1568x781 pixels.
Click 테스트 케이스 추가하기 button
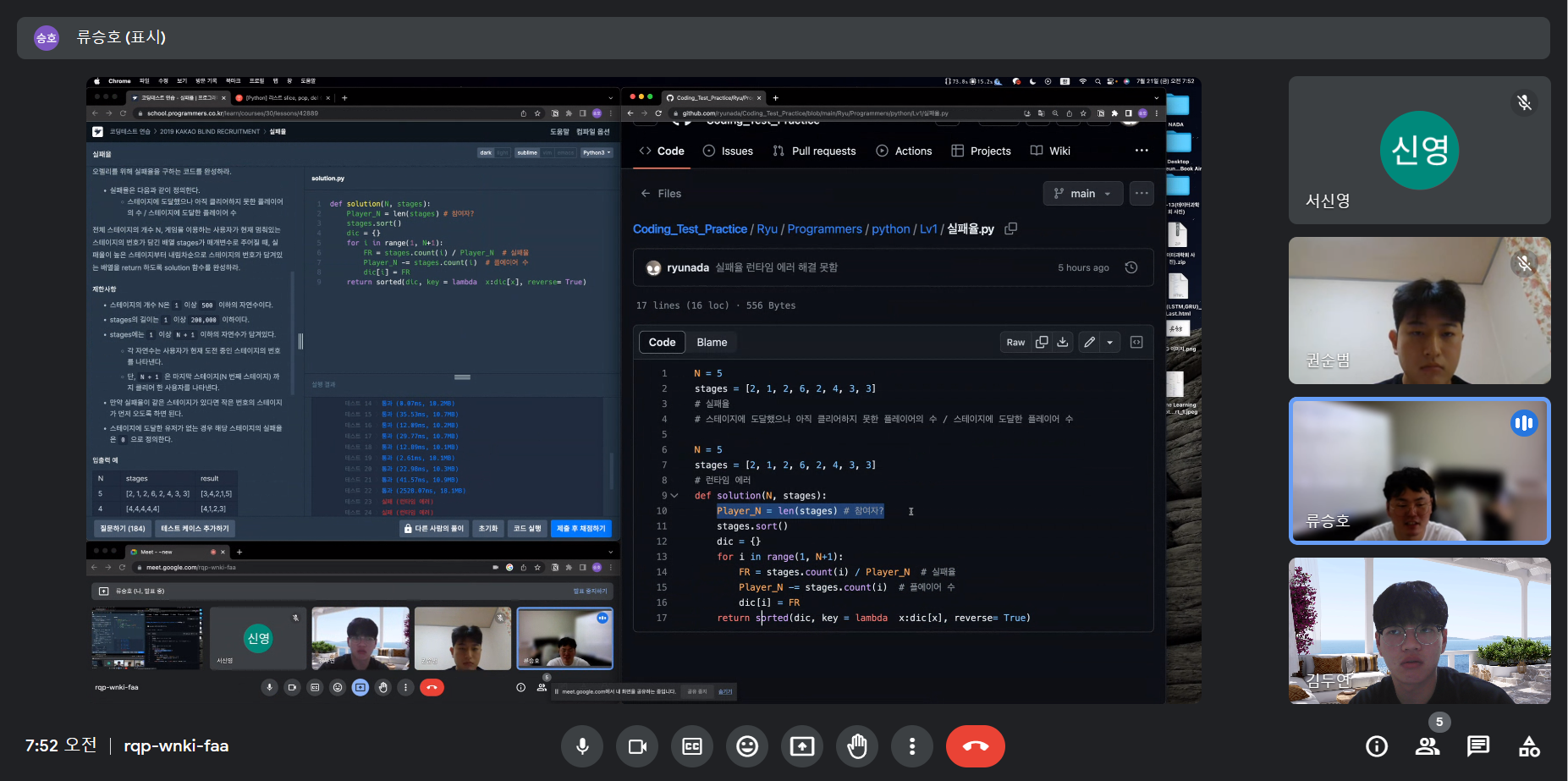(x=195, y=528)
